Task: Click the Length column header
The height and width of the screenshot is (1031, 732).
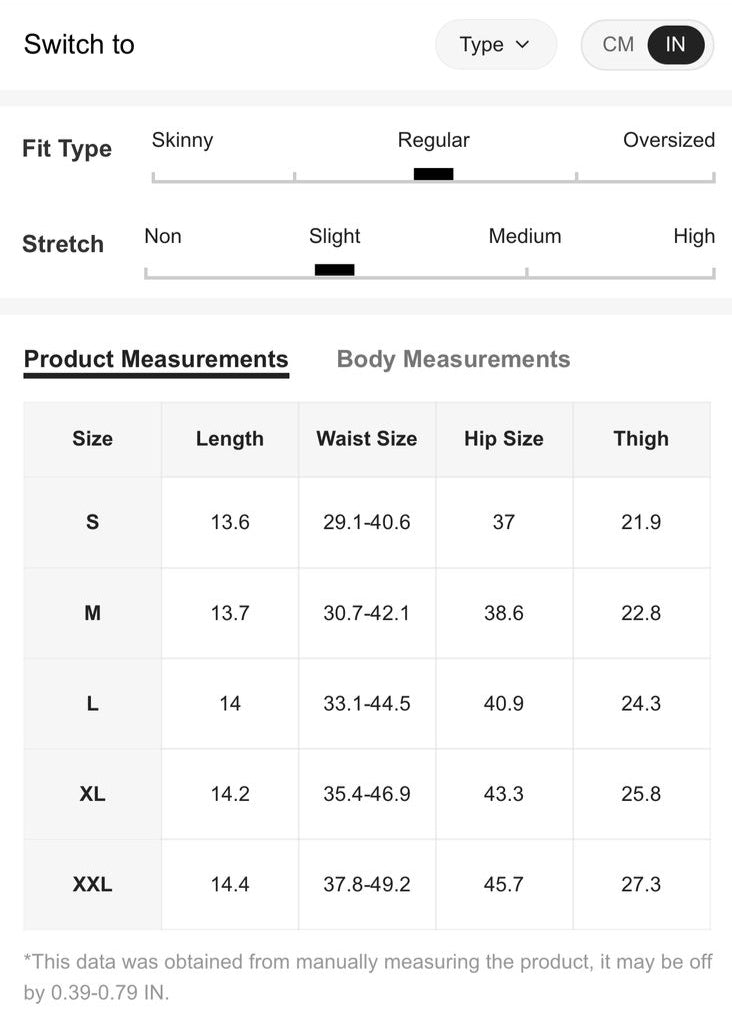Action: tap(230, 439)
